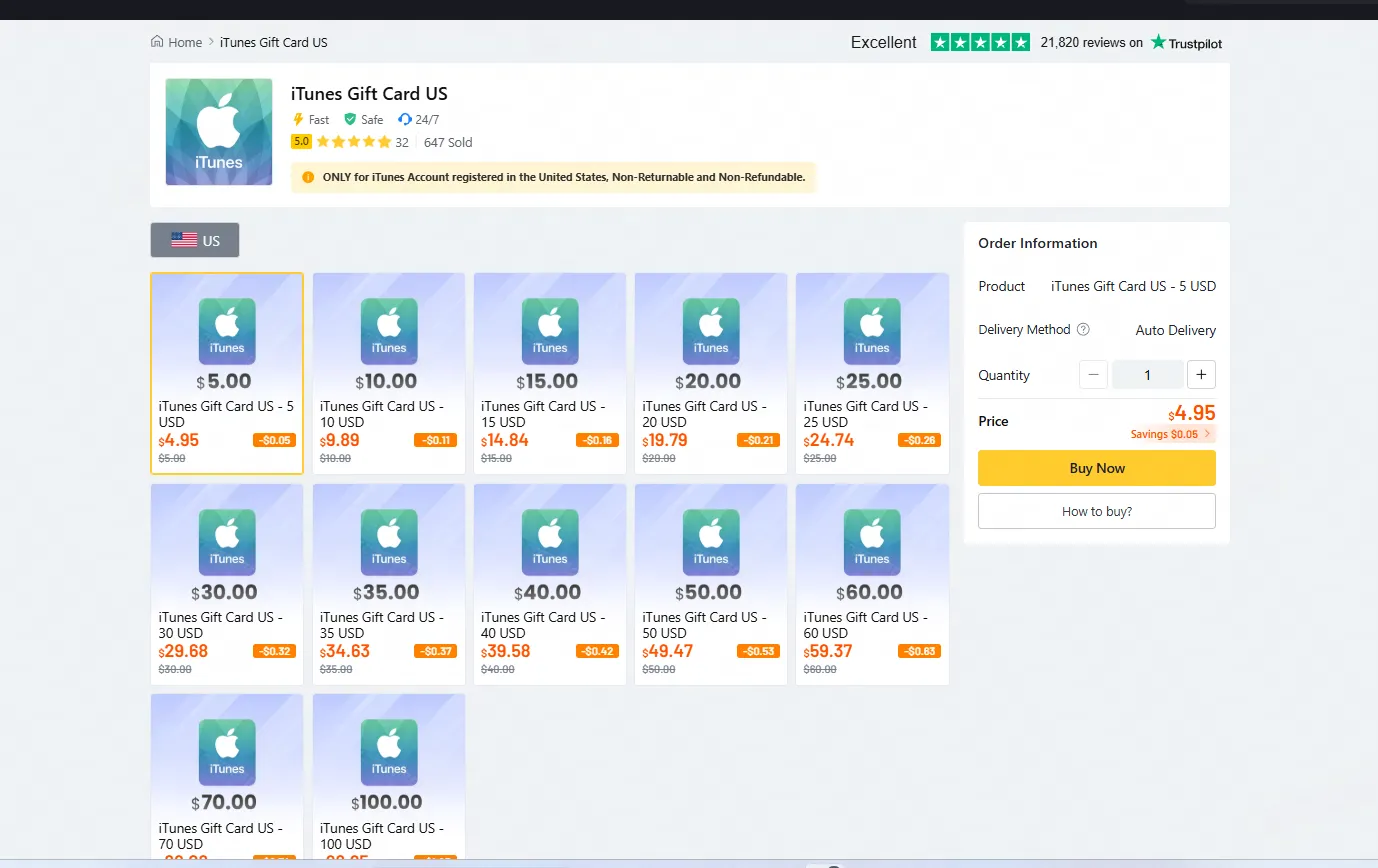Image resolution: width=1378 pixels, height=868 pixels.
Task: Click the 24/7 headset support icon
Action: tap(405, 119)
